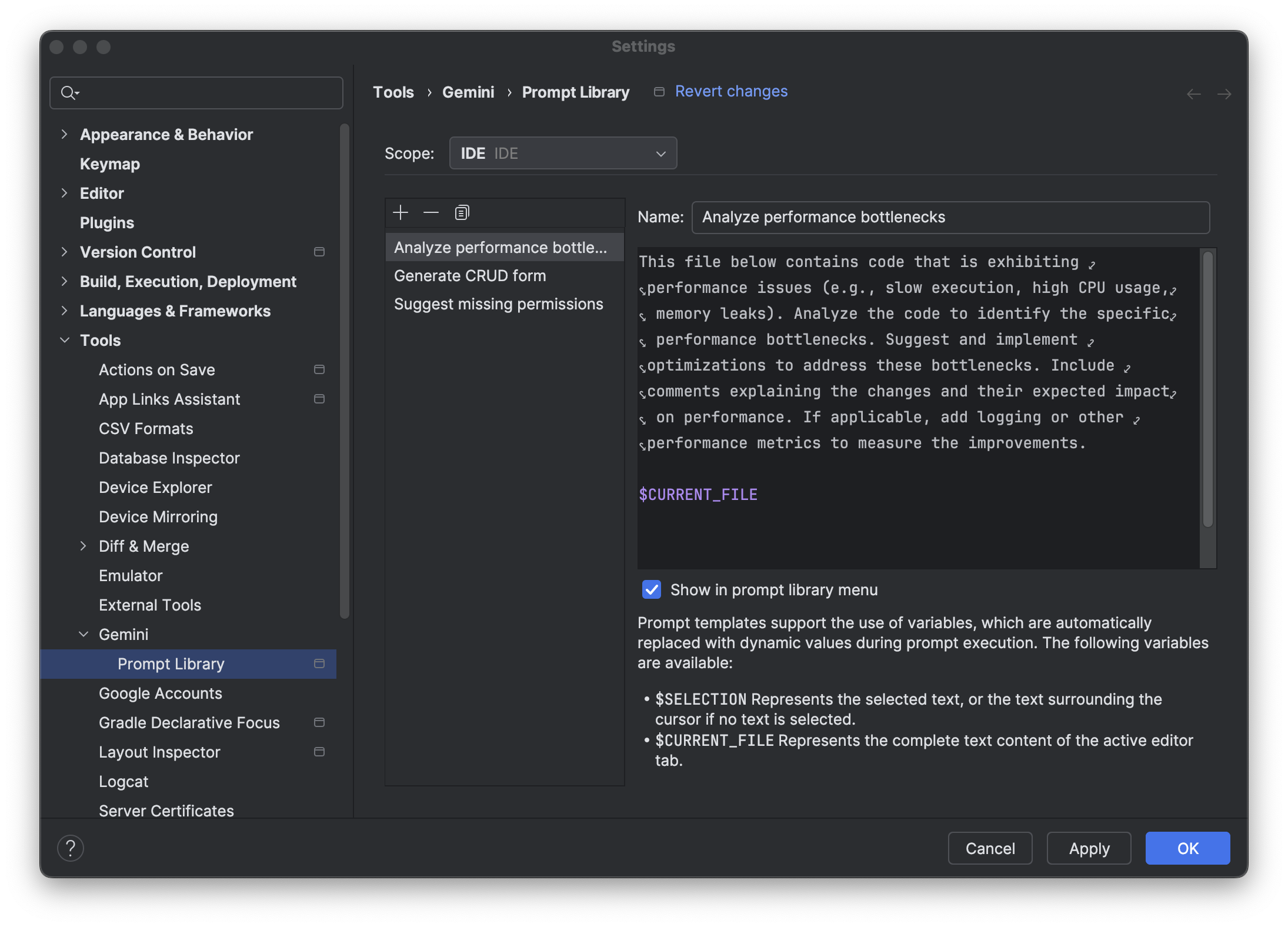Open Tools from the breadcrumb
This screenshot has width=1288, height=927.
coord(393,92)
